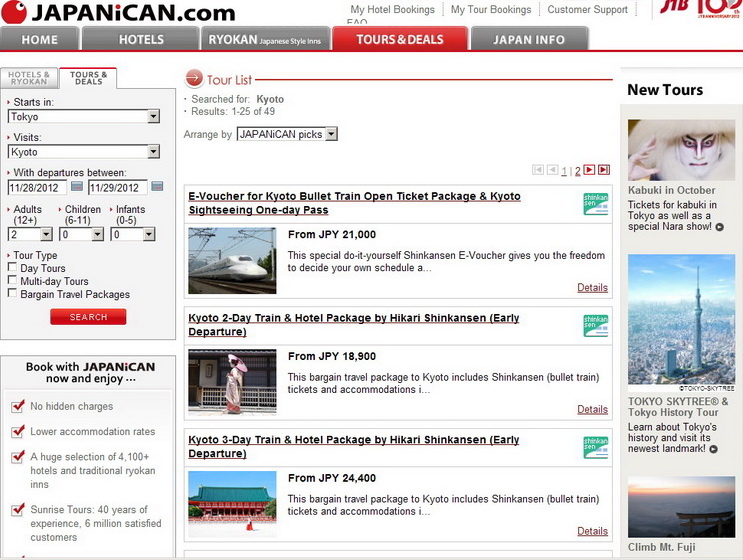The image size is (743, 560).
Task: Enable Bargain Travel Packages checkbox
Action: click(x=12, y=293)
